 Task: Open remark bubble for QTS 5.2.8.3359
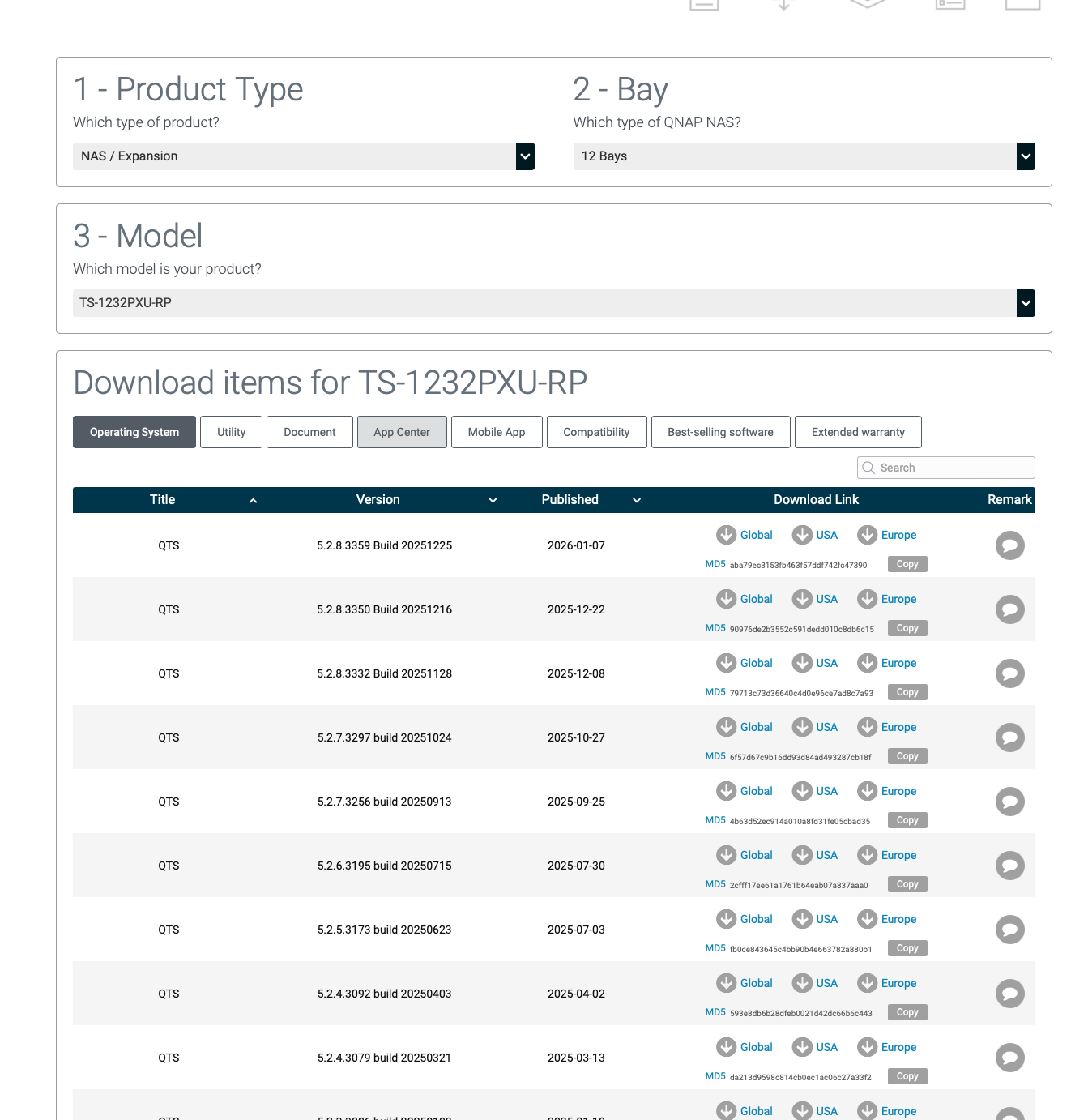pos(1009,545)
